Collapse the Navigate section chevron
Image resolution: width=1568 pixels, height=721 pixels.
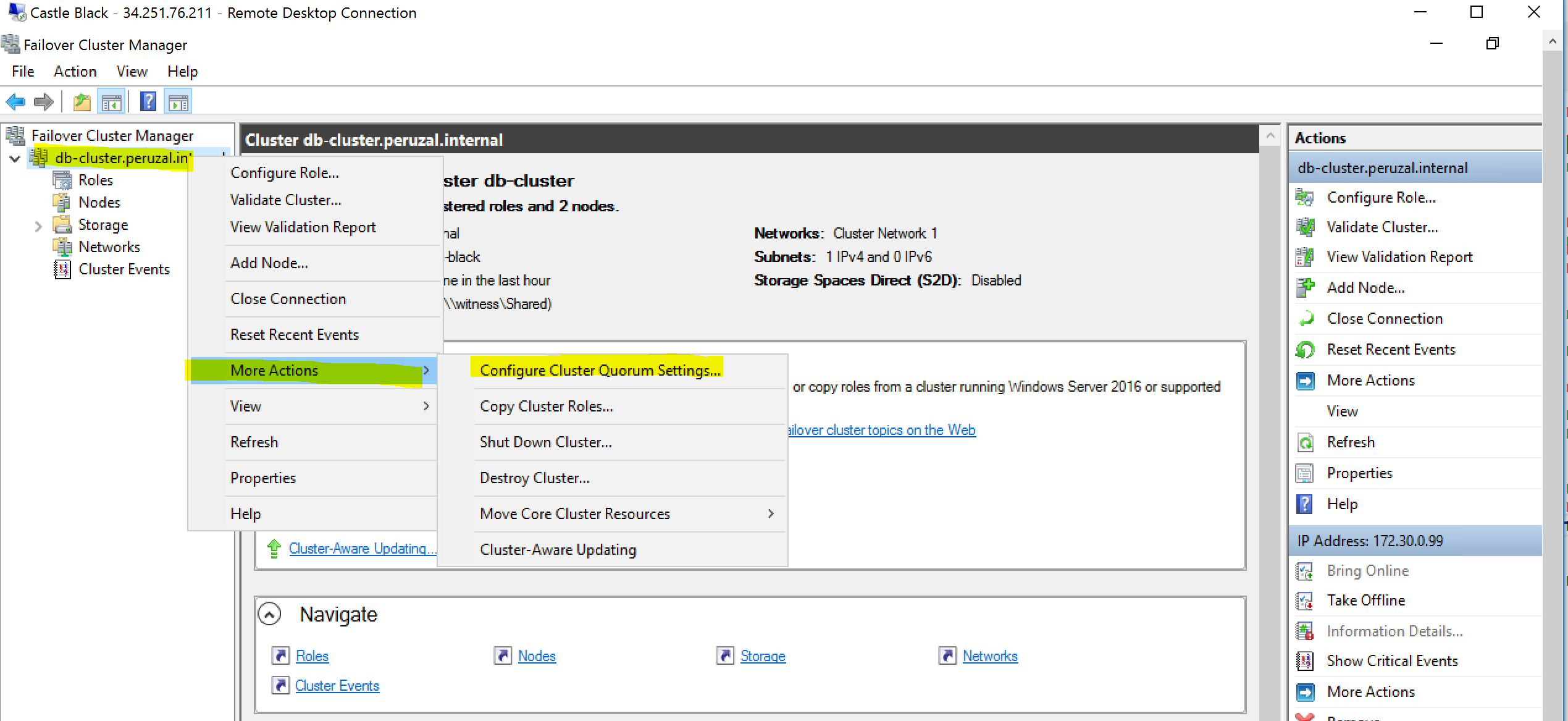tap(270, 614)
